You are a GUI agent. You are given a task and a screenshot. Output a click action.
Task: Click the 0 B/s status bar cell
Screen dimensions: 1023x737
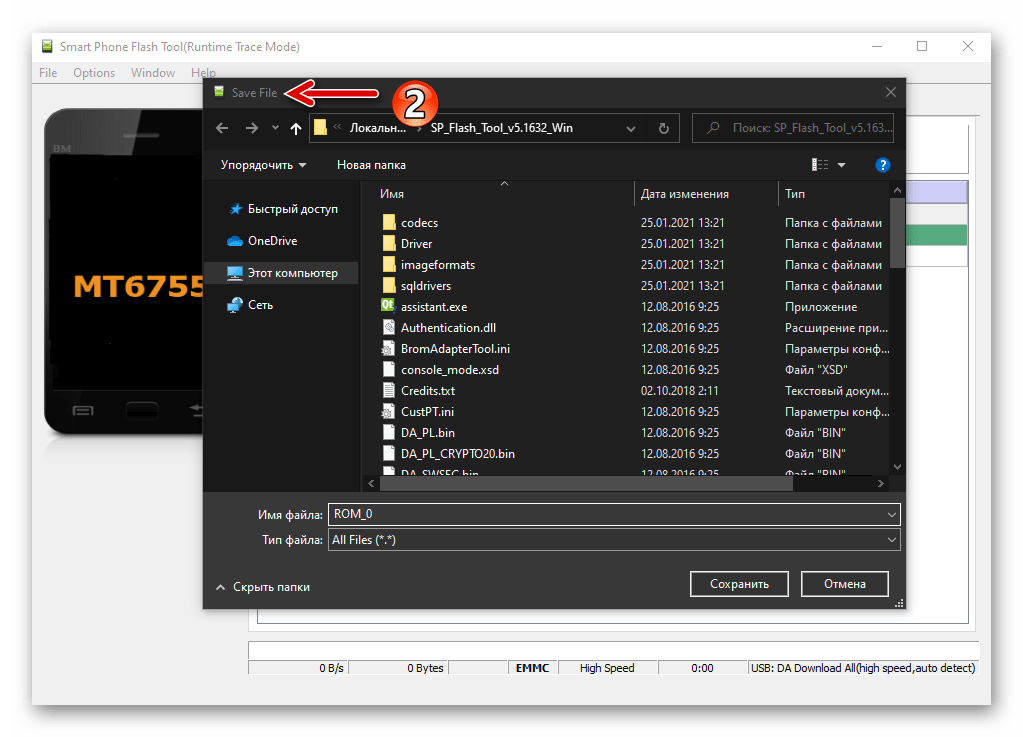point(298,668)
